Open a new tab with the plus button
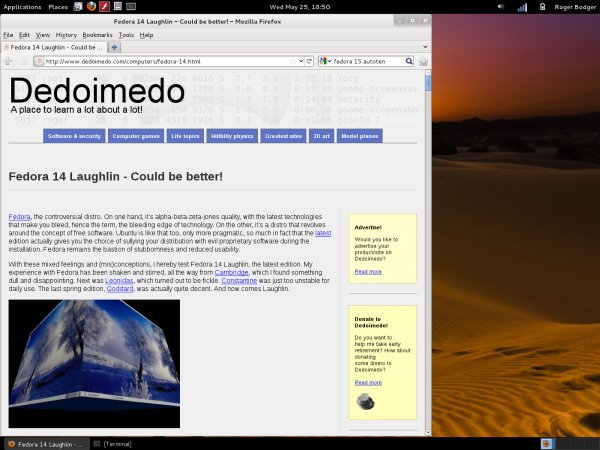 point(114,47)
